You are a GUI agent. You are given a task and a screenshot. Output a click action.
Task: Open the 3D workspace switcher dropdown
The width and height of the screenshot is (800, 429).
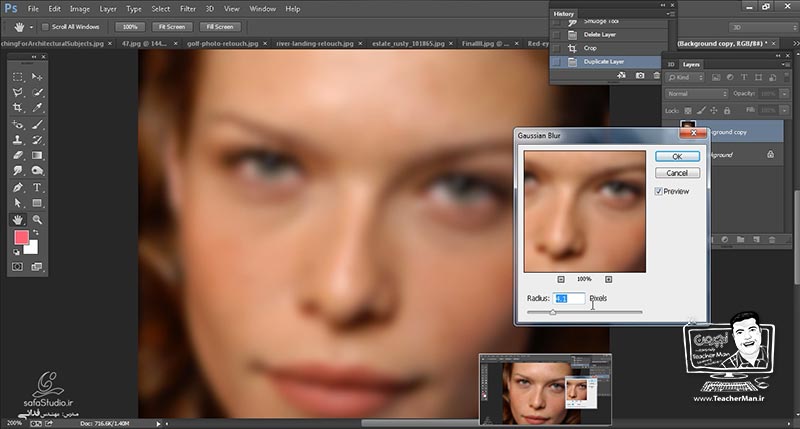pyautogui.click(x=762, y=27)
